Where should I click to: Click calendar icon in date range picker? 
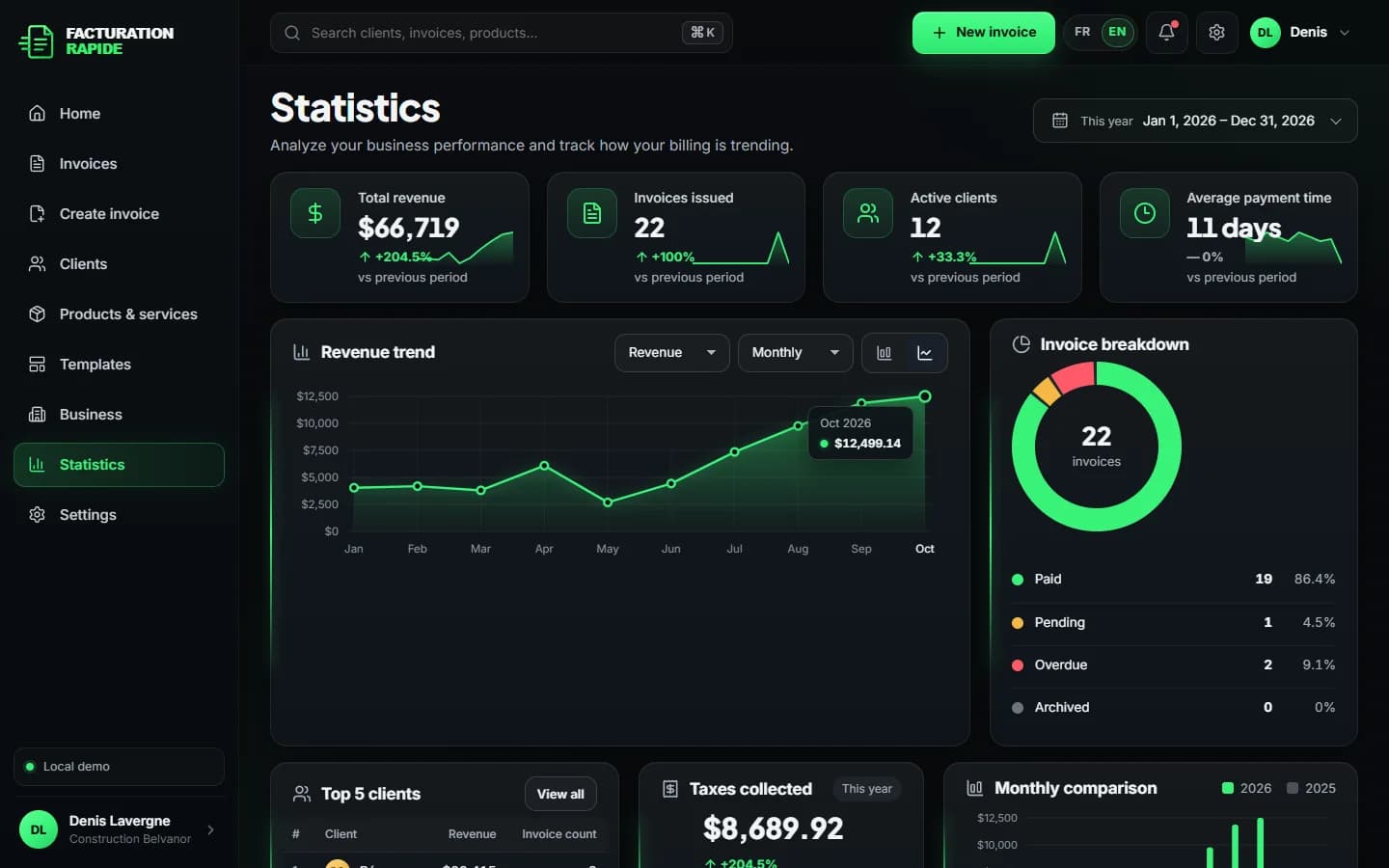coord(1060,121)
